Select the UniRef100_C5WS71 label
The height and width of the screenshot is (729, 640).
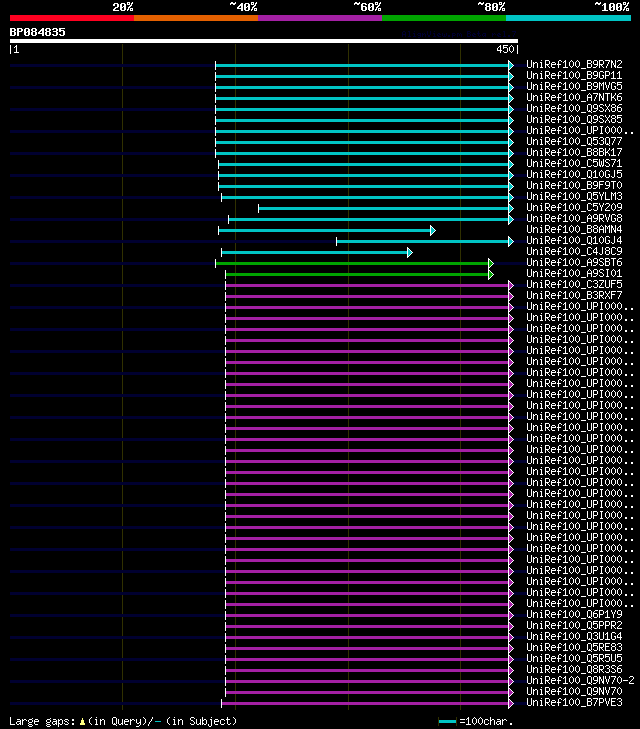pos(574,163)
